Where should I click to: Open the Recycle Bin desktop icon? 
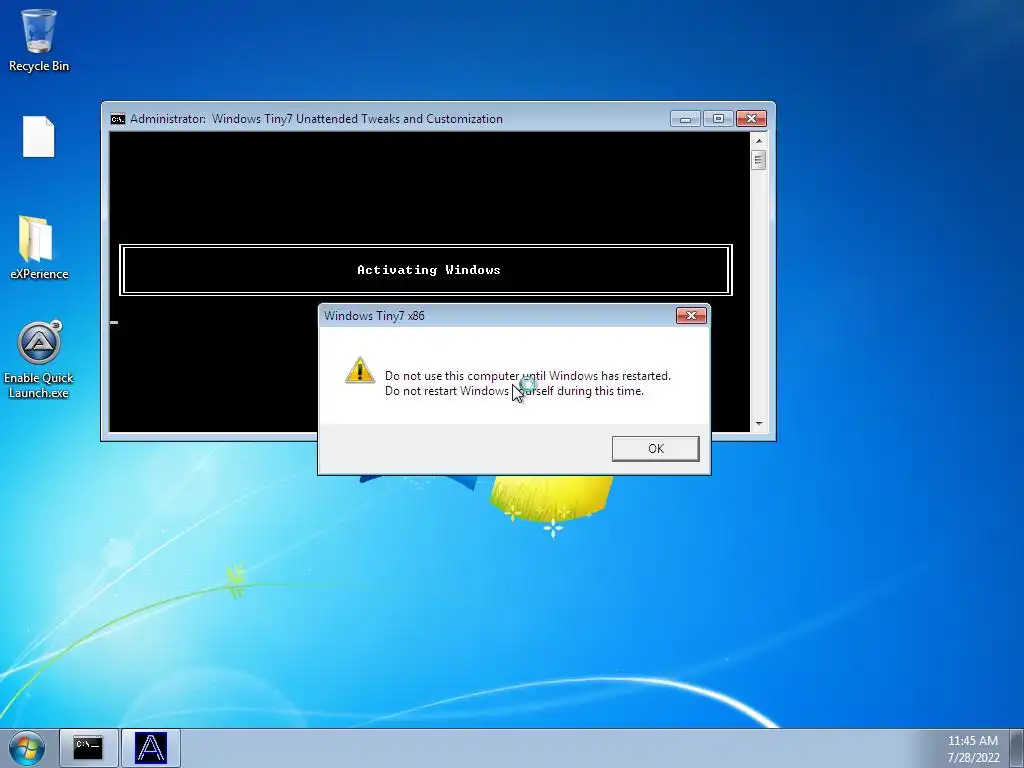(x=39, y=40)
